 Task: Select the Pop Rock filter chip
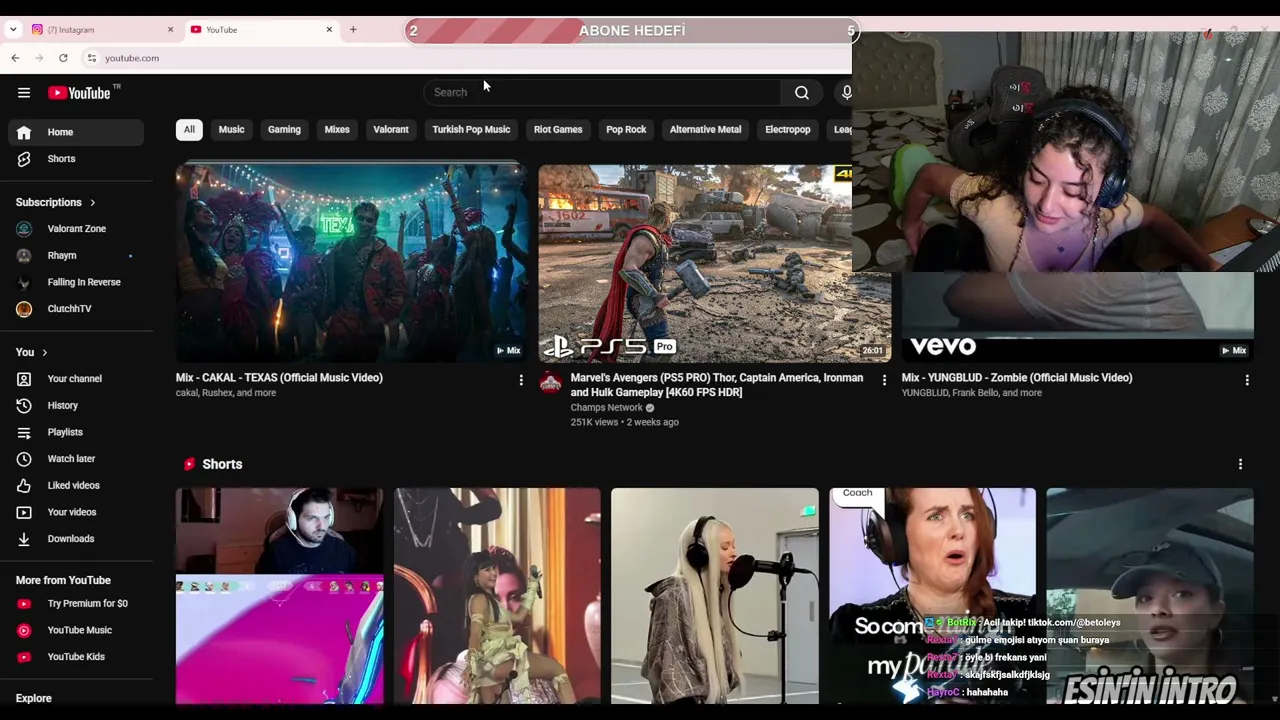(x=626, y=130)
